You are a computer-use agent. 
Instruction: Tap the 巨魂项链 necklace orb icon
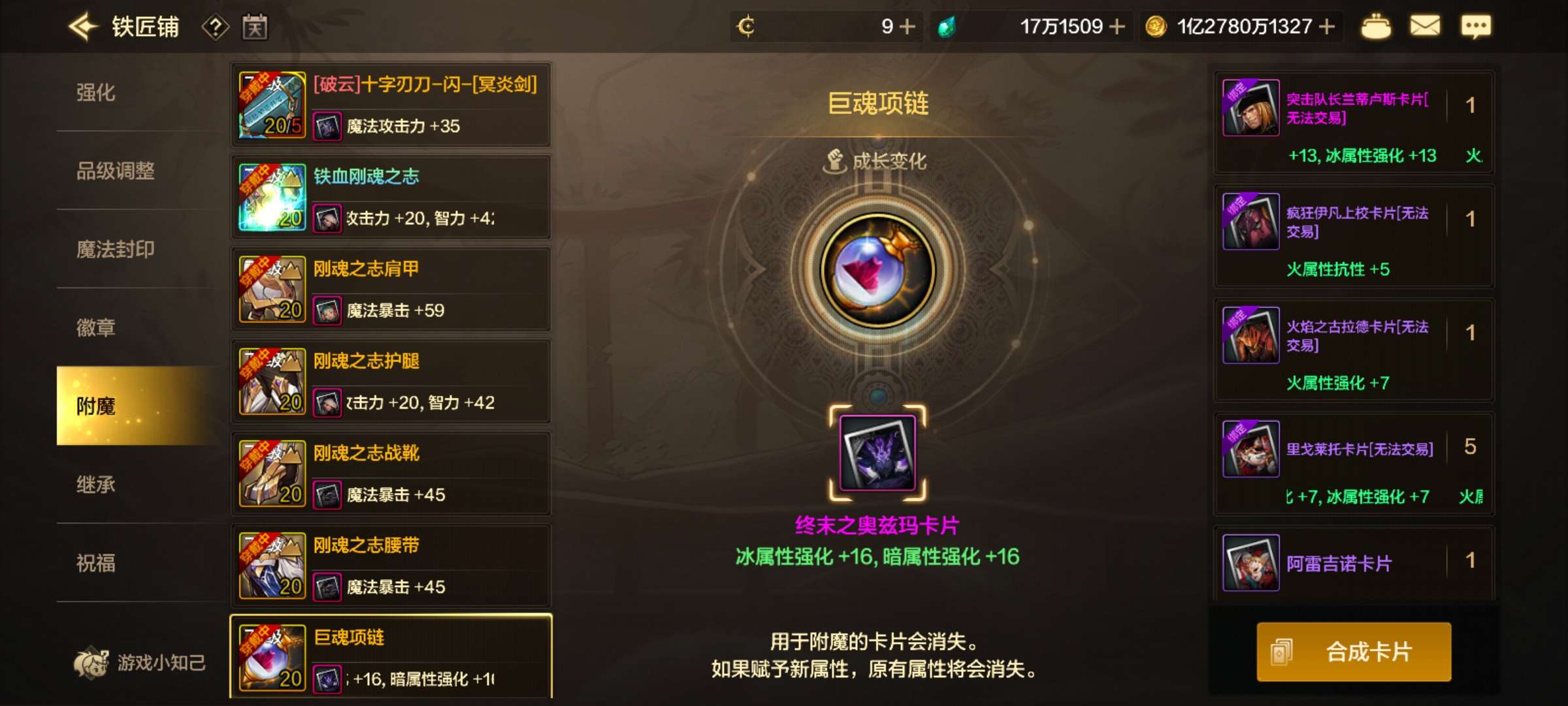tap(877, 270)
